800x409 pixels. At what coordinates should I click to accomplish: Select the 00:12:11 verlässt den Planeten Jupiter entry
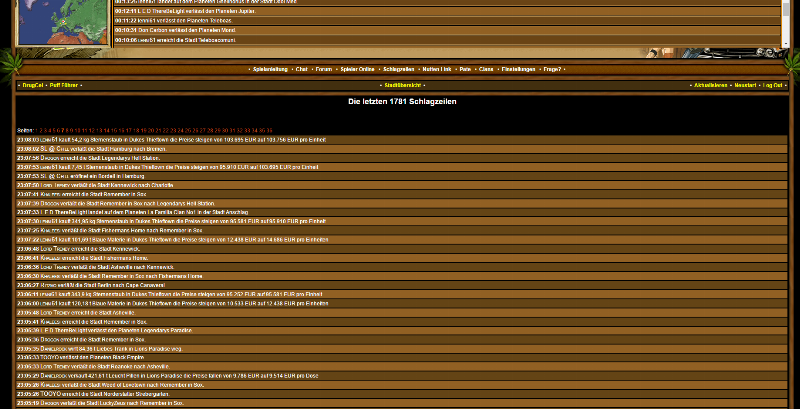(447, 11)
